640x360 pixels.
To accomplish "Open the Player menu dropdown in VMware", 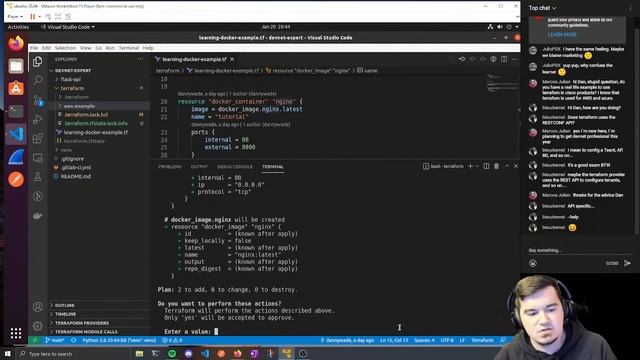I will pyautogui.click(x=15, y=17).
